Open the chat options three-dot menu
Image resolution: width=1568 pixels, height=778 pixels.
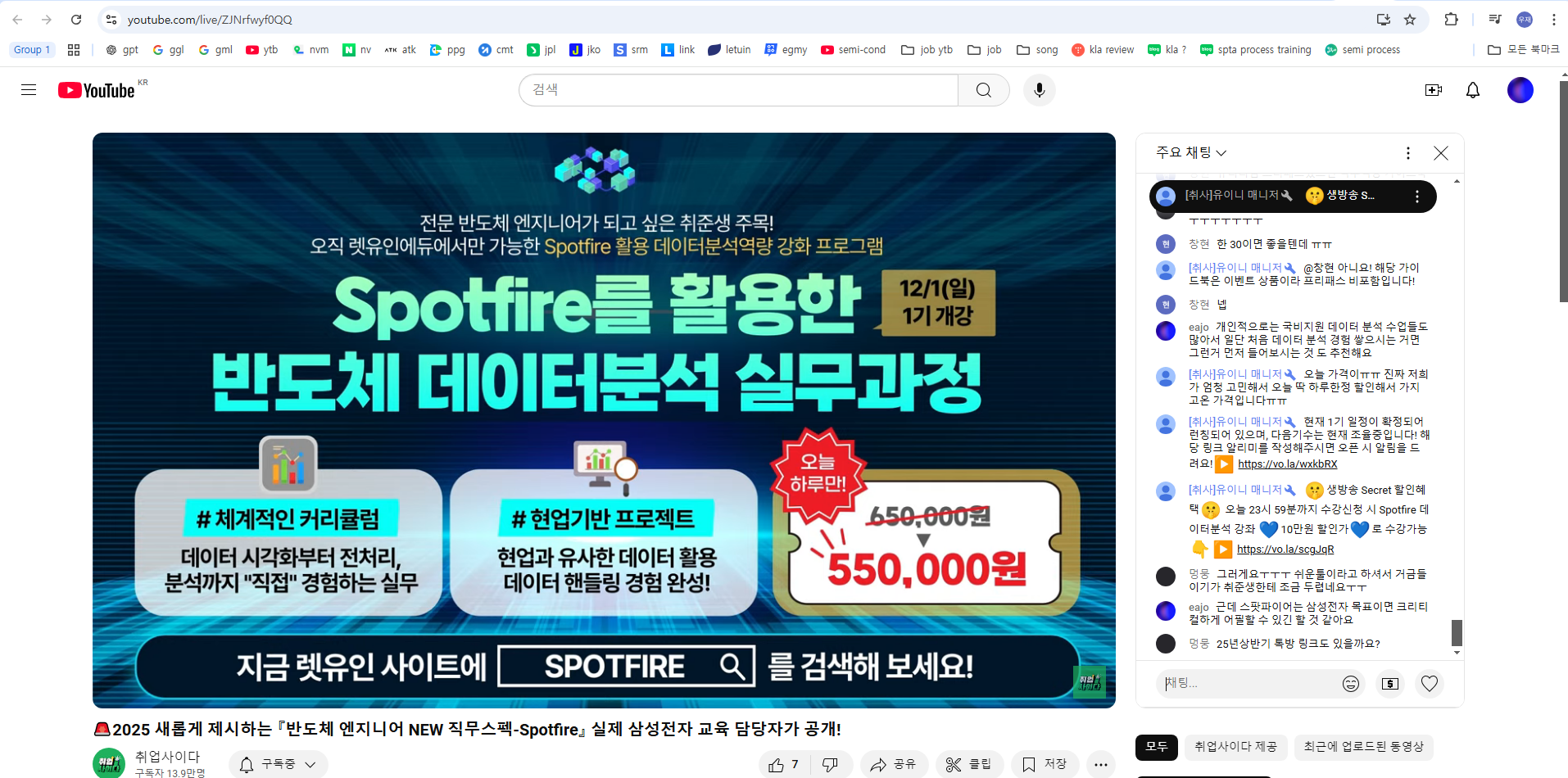point(1407,153)
